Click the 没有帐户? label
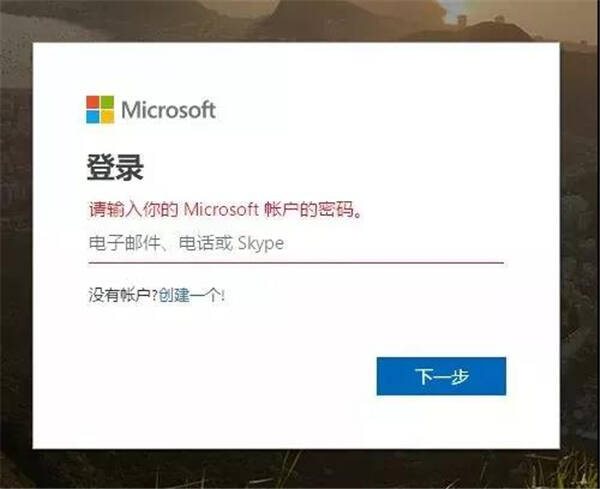 click(x=123, y=295)
